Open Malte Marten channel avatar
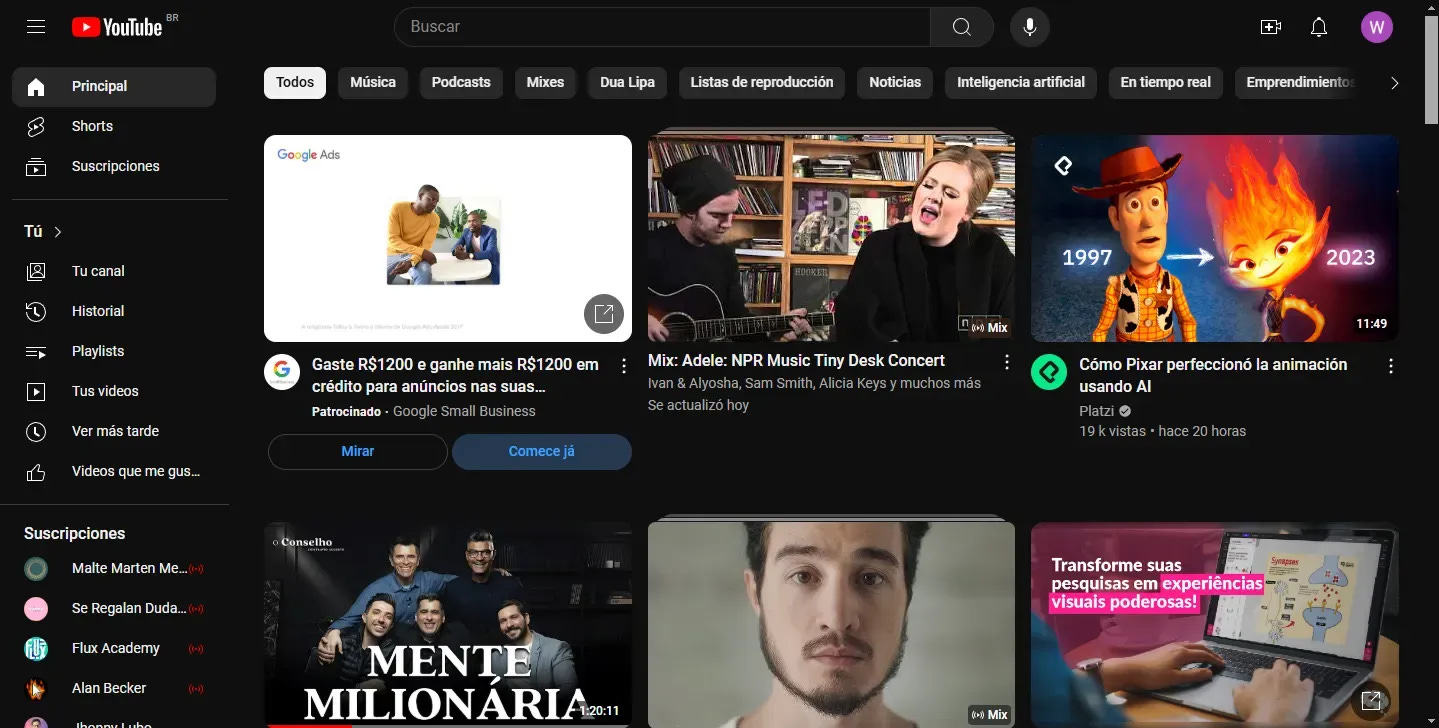The image size is (1439, 728). (36, 569)
